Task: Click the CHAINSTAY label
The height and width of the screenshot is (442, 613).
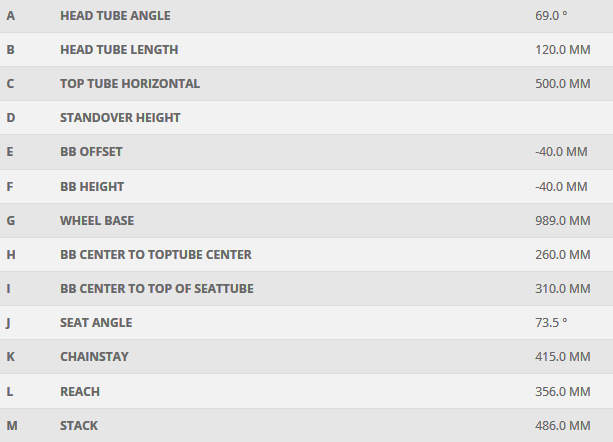Action: point(94,357)
